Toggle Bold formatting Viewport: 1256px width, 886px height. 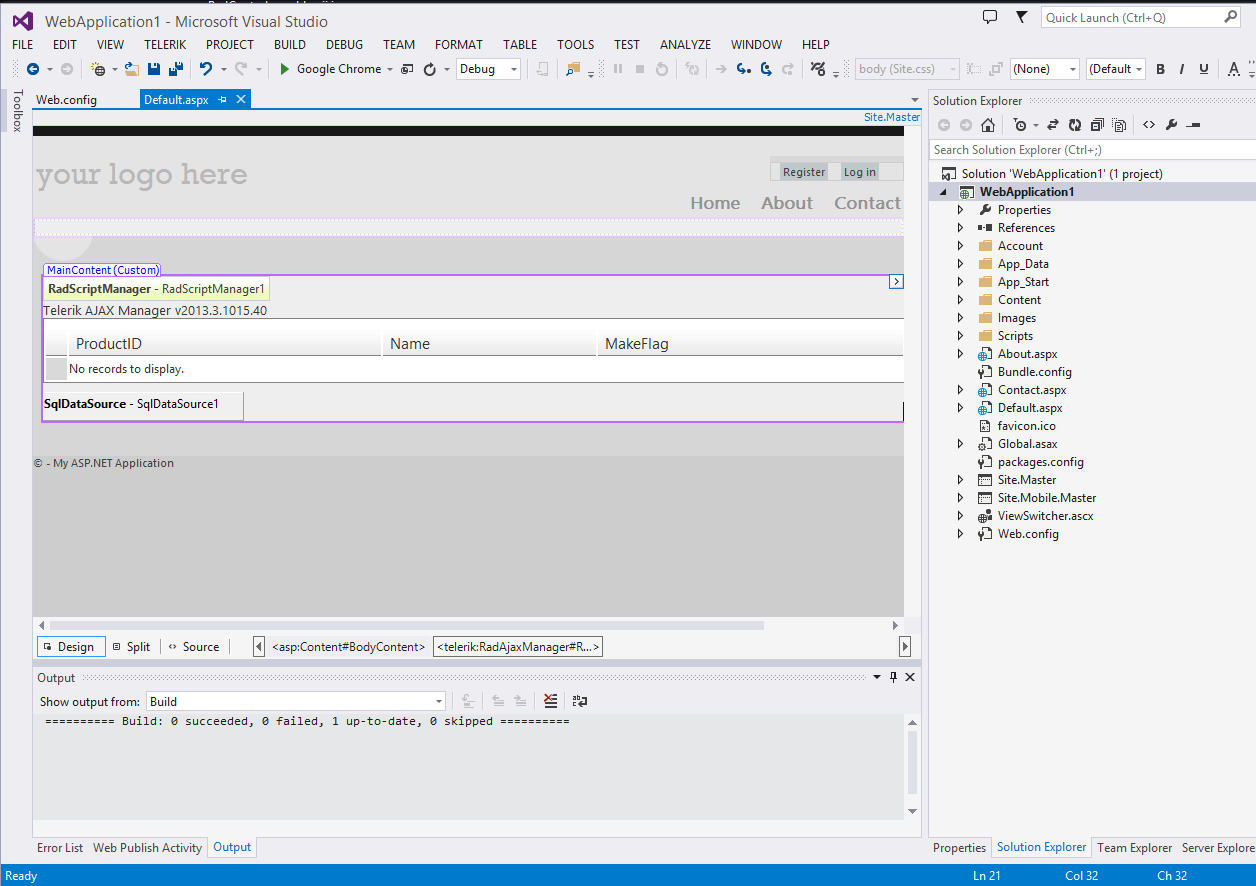point(1161,69)
